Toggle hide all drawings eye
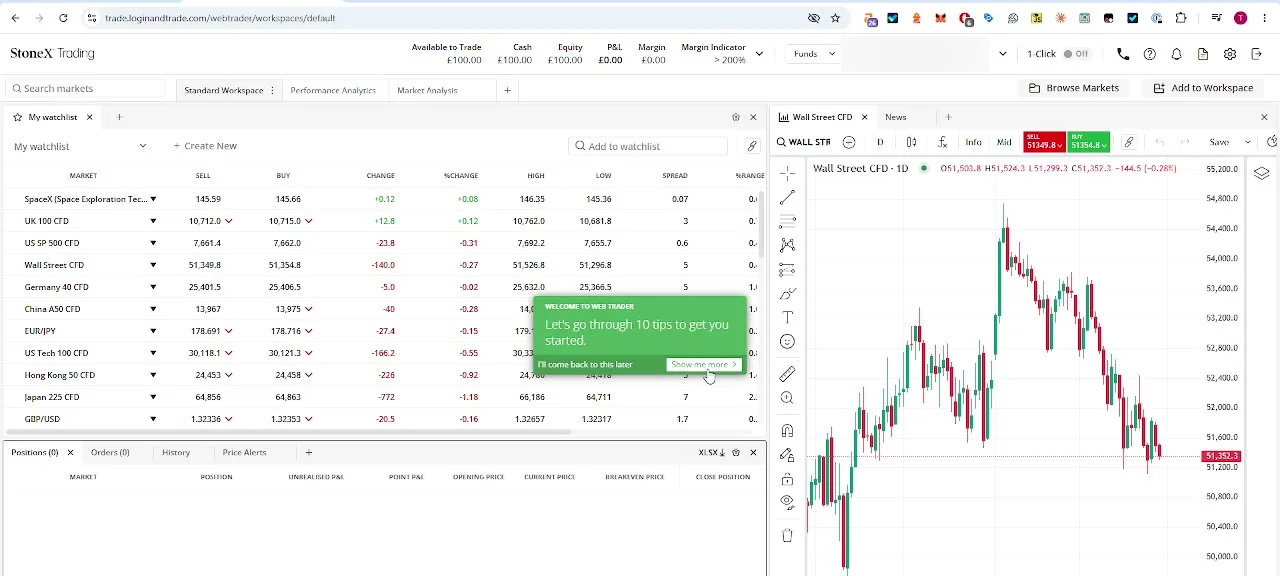 787,503
